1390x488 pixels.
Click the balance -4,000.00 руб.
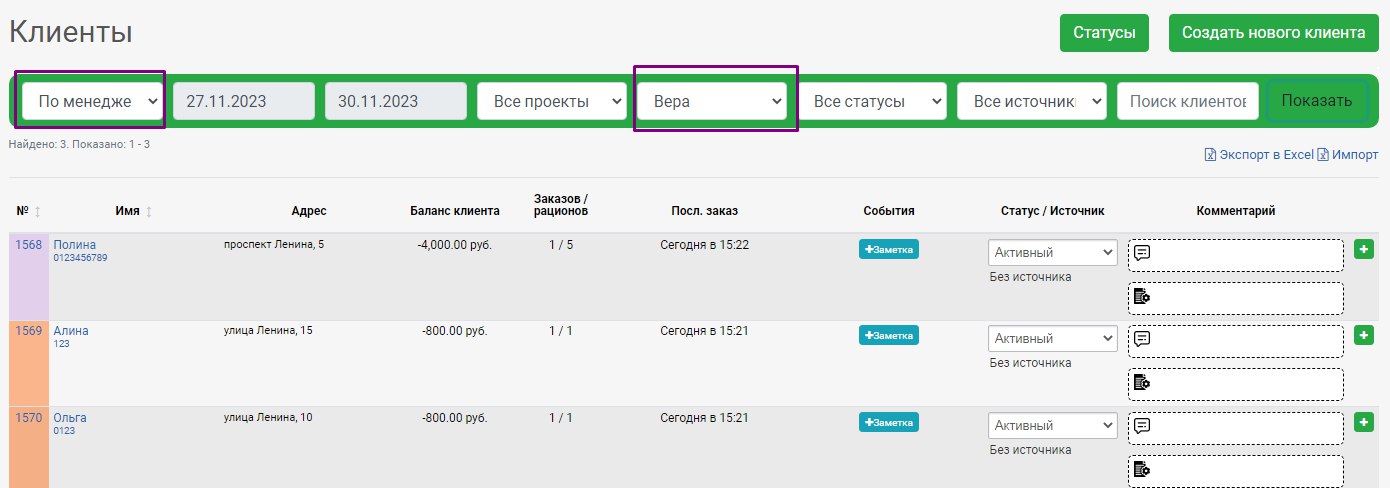(455, 245)
